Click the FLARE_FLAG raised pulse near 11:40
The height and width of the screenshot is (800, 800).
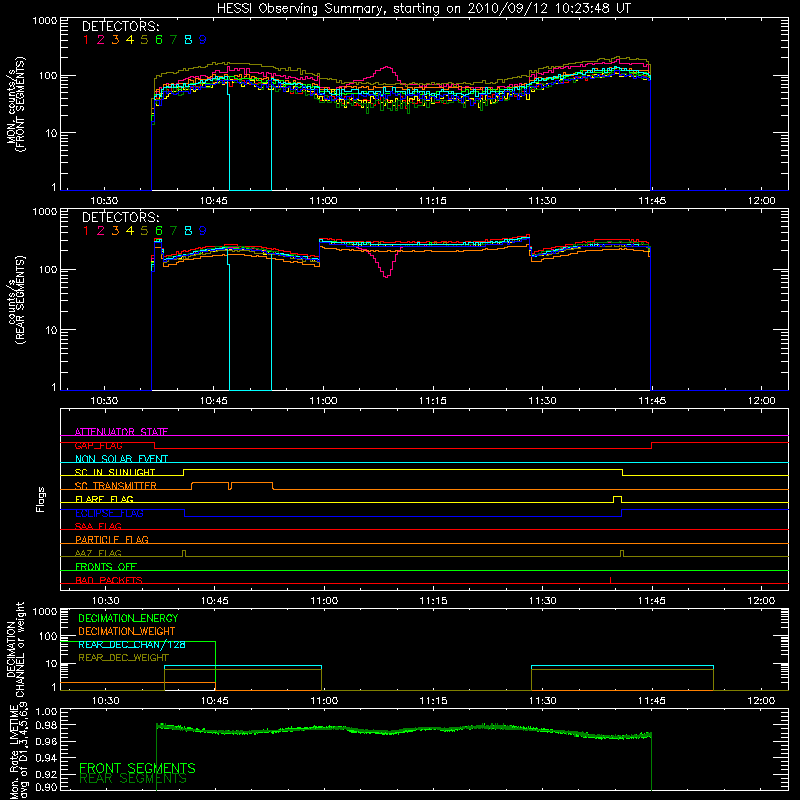pos(617,497)
